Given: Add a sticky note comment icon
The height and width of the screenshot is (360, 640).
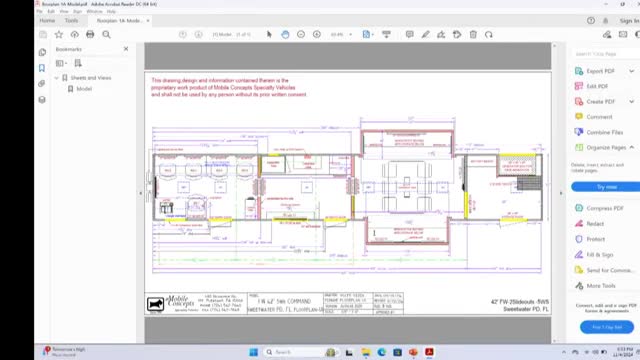Looking at the screenshot, I should coord(409,35).
